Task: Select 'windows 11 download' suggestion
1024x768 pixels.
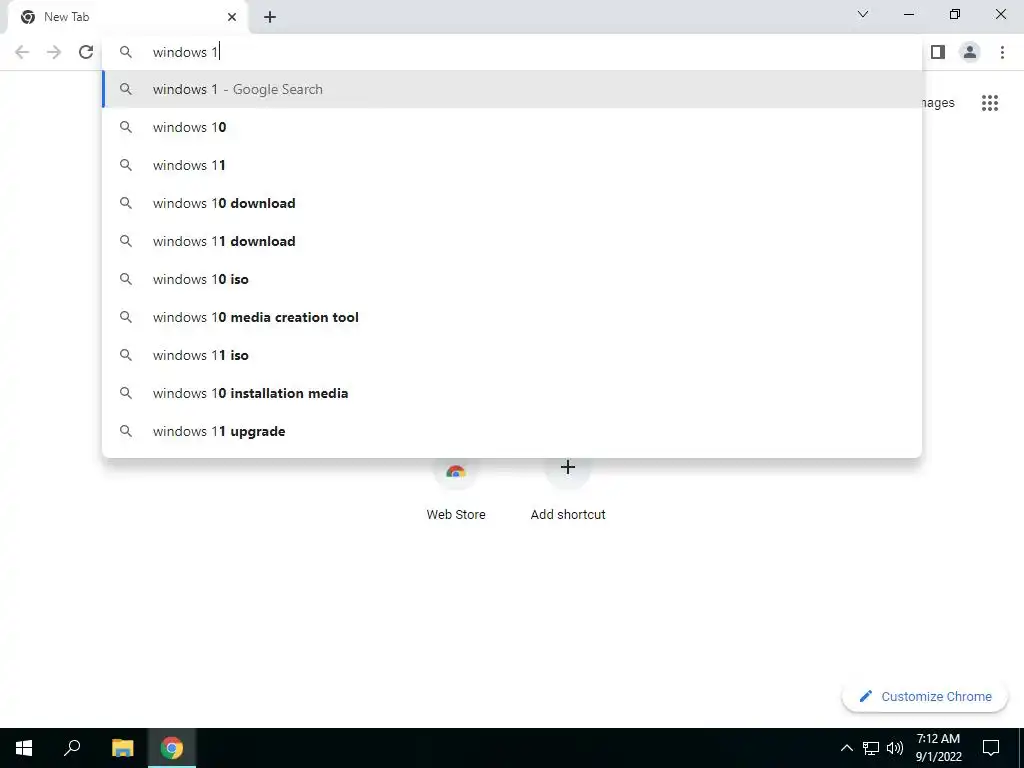Action: [512, 241]
